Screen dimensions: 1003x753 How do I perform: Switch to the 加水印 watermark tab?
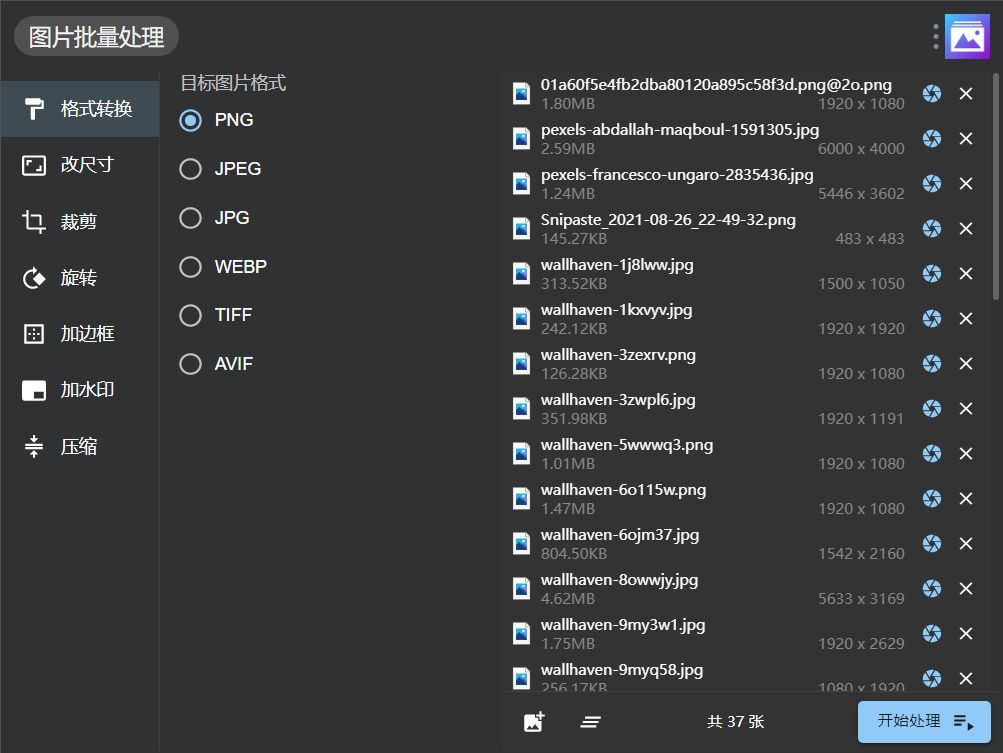click(79, 390)
